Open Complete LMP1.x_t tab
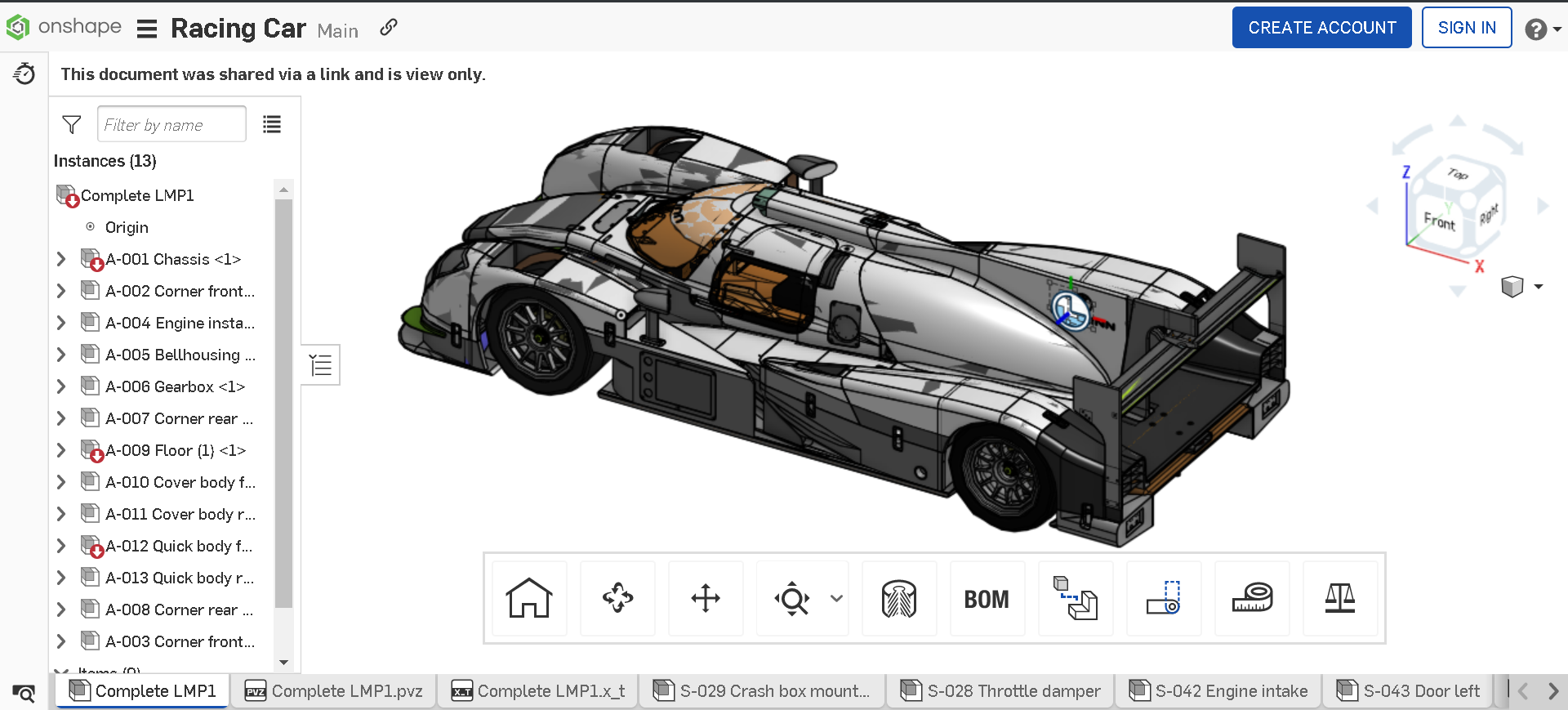1568x710 pixels. click(x=539, y=691)
